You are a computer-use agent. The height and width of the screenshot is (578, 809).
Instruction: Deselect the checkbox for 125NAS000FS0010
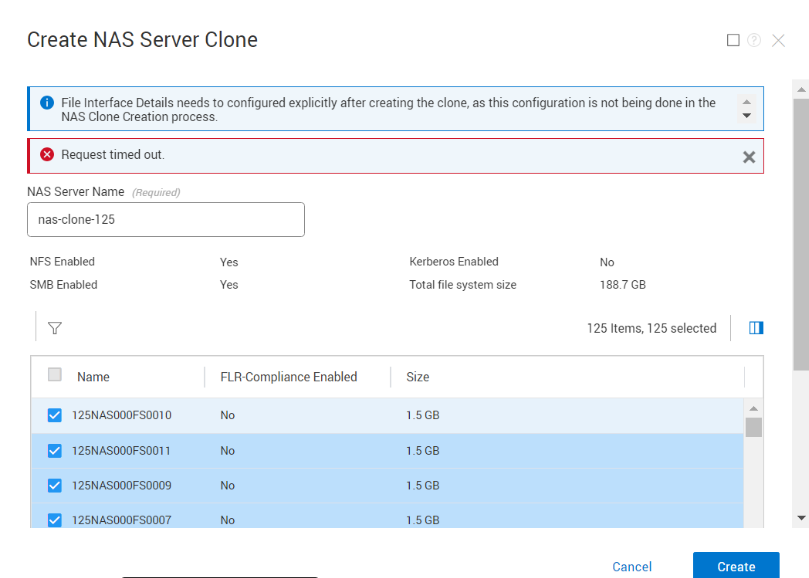[x=54, y=415]
